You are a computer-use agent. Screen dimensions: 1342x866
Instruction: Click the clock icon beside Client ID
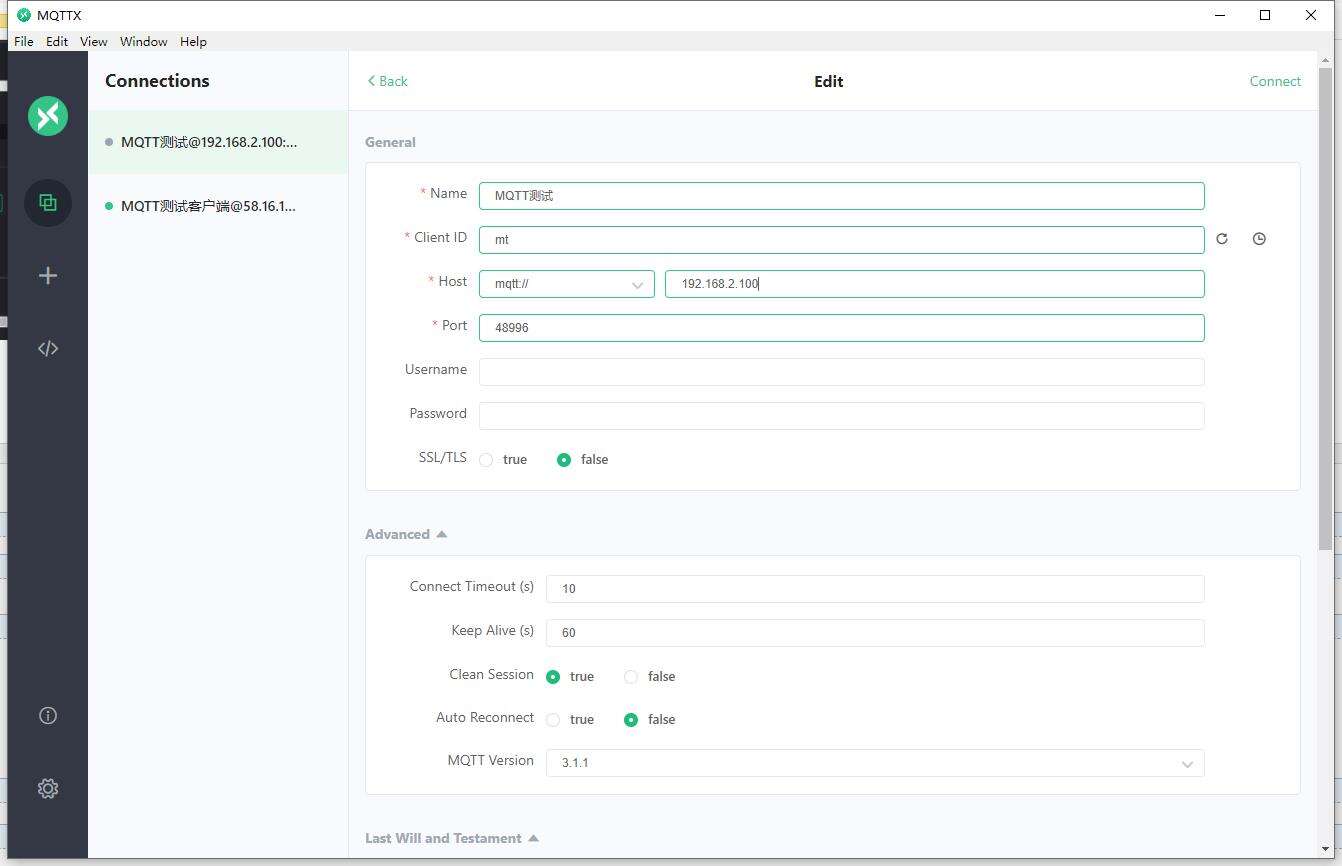pos(1259,239)
